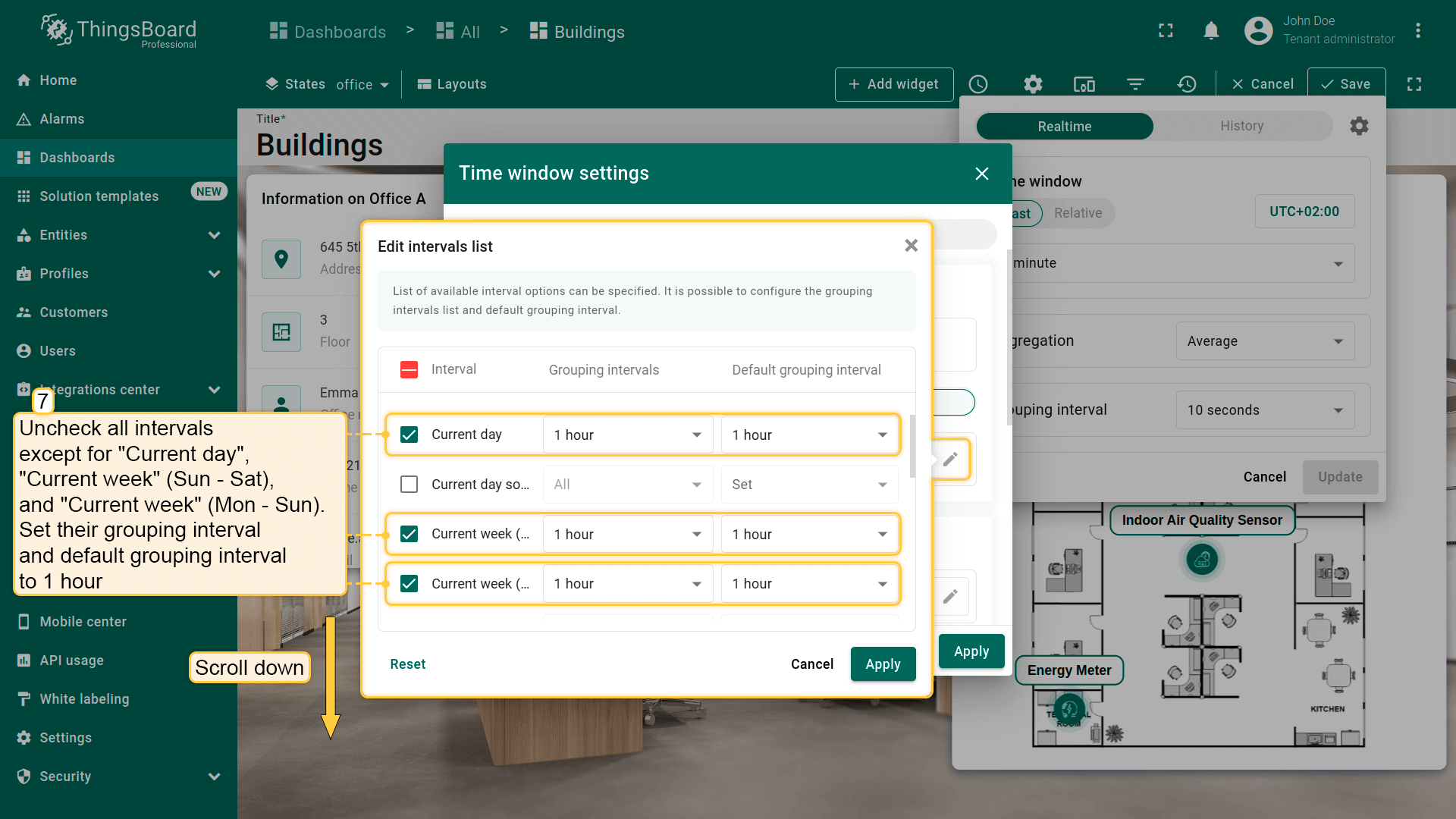Click Reset in Edit intervals list

point(407,664)
